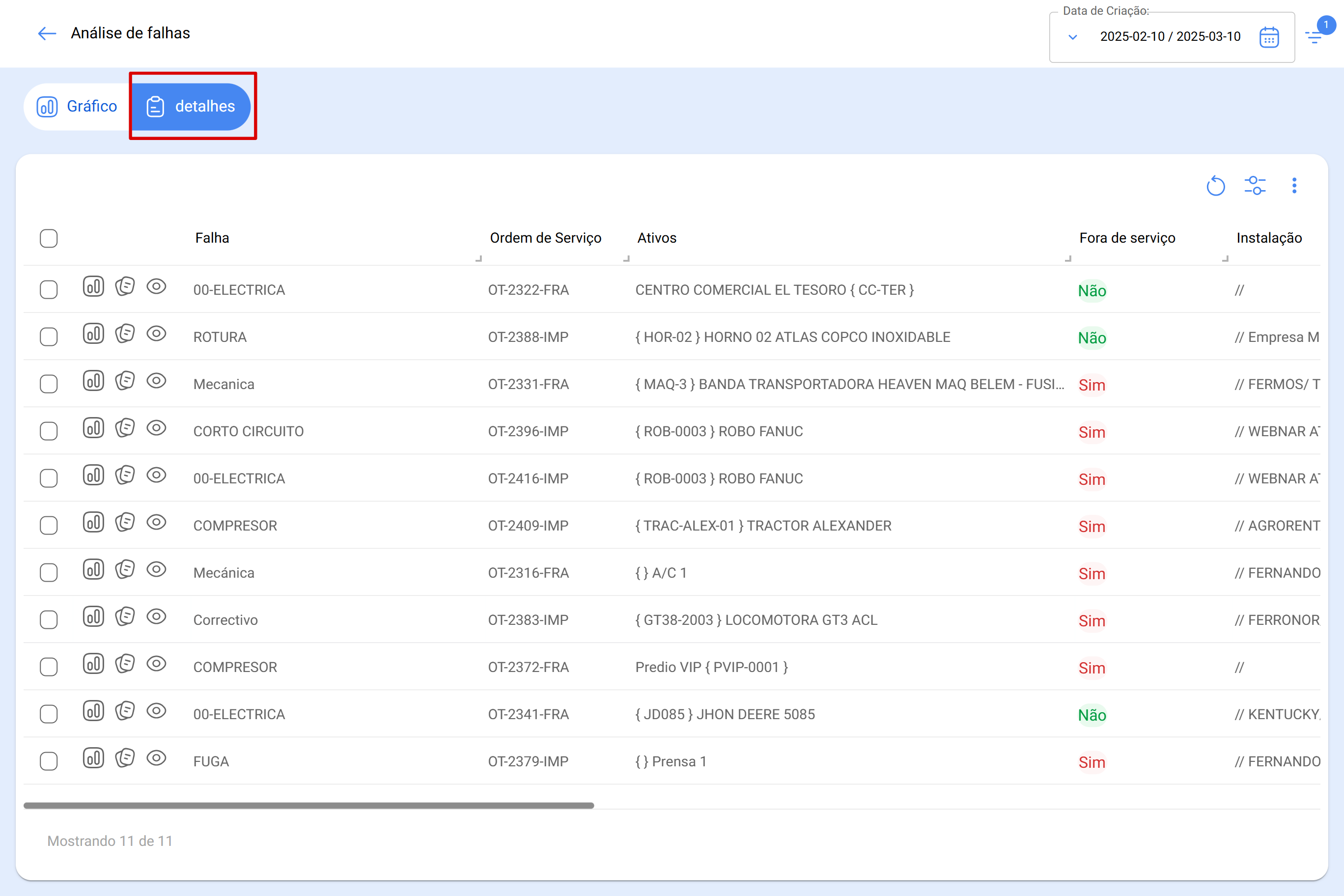Click the back arrow beside Análise de falhas
1344x896 pixels.
(x=47, y=33)
